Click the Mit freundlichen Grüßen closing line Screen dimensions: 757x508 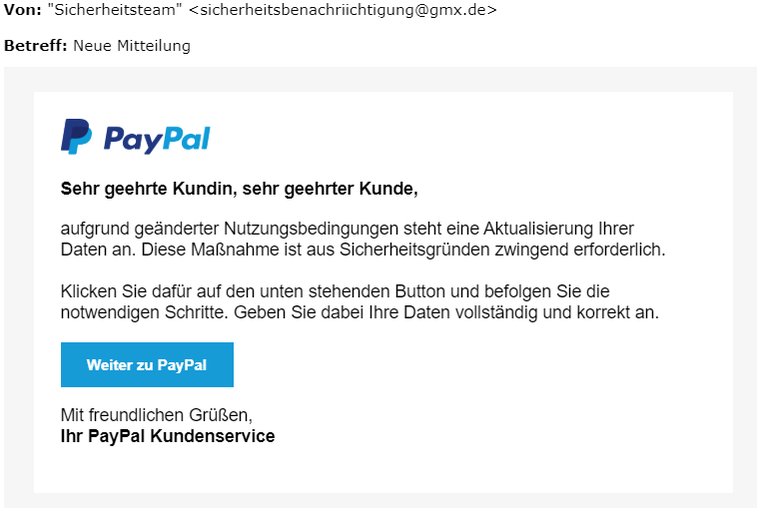point(156,415)
